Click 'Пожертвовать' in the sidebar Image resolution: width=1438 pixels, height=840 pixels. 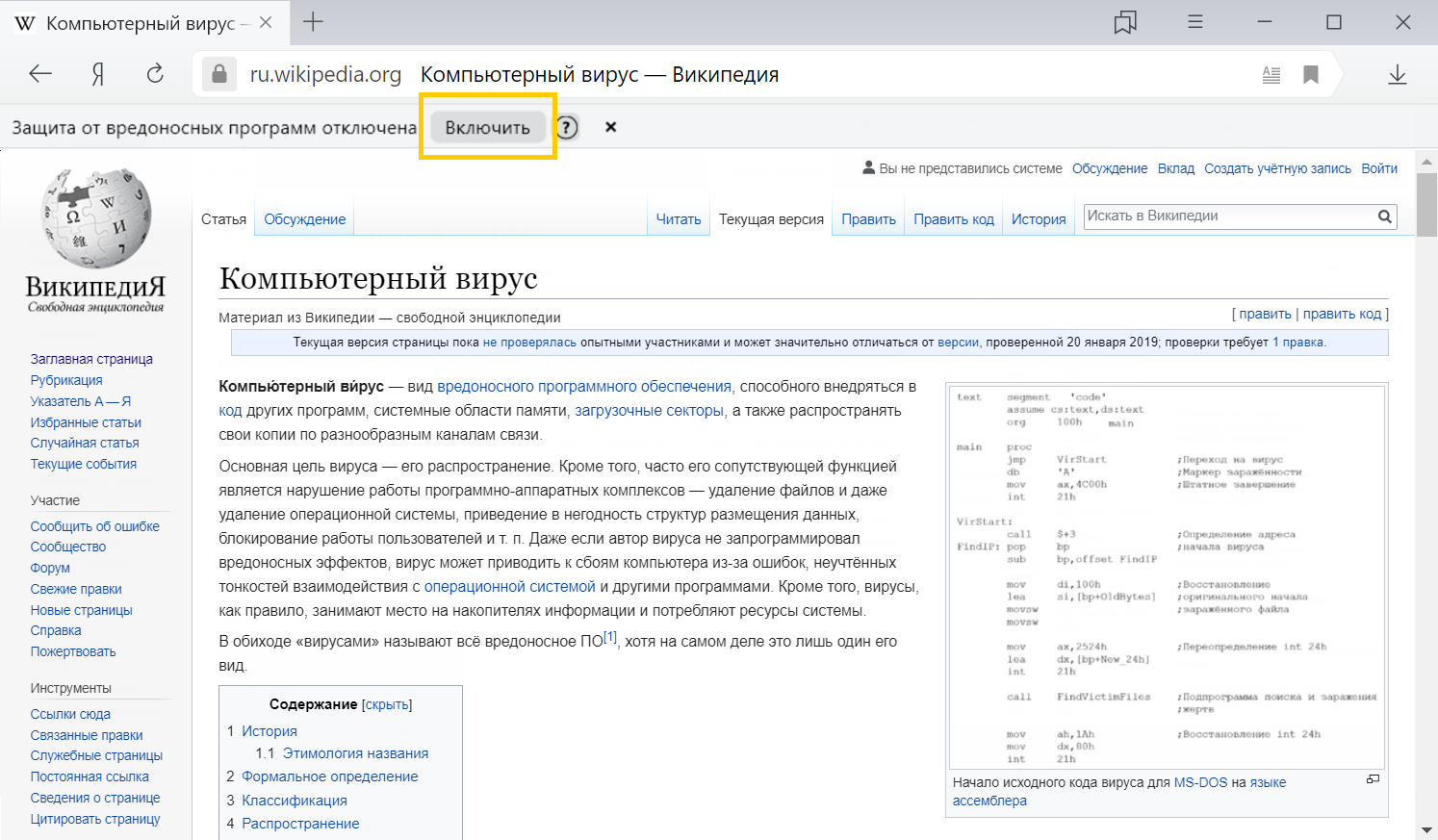(x=73, y=651)
